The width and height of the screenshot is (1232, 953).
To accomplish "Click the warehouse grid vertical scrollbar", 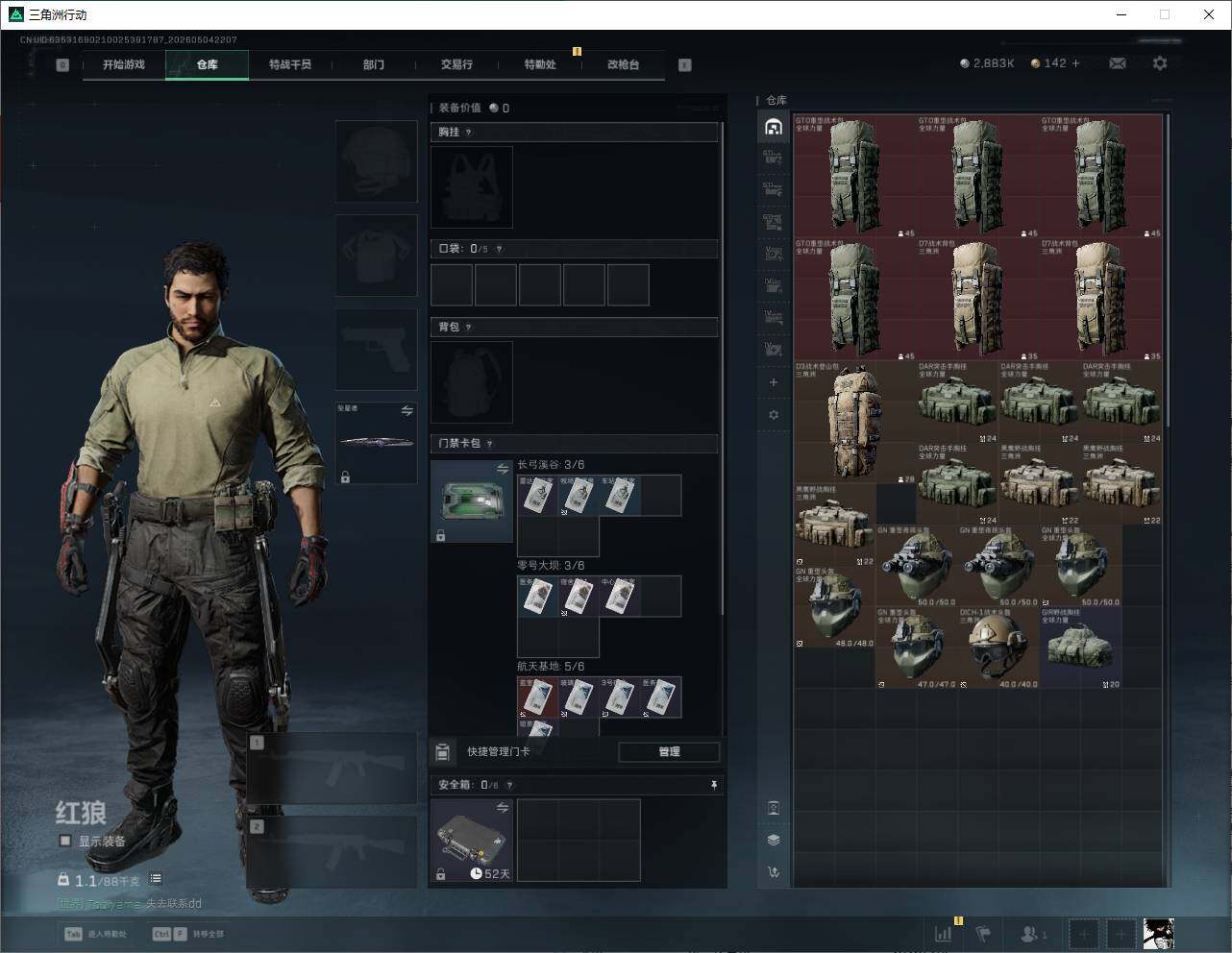I will coord(1168,271).
